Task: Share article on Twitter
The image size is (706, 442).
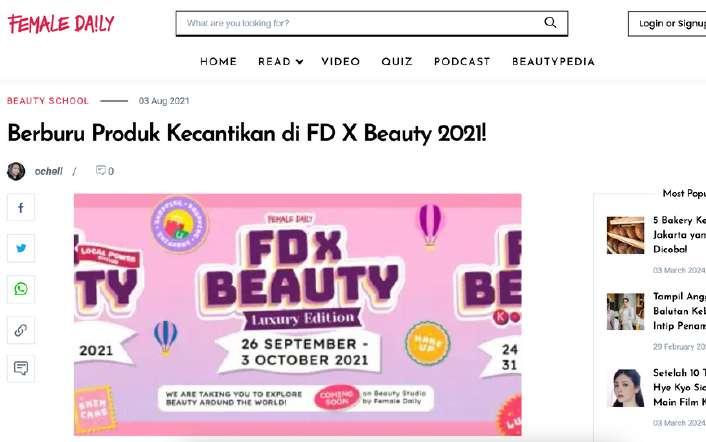Action: [21, 248]
